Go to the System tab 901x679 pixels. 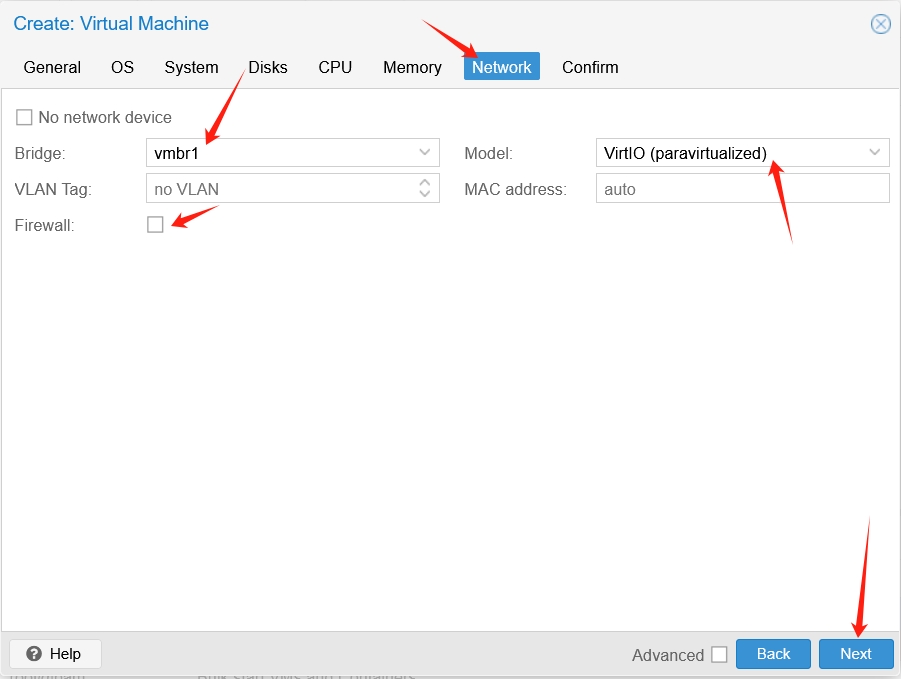point(191,67)
